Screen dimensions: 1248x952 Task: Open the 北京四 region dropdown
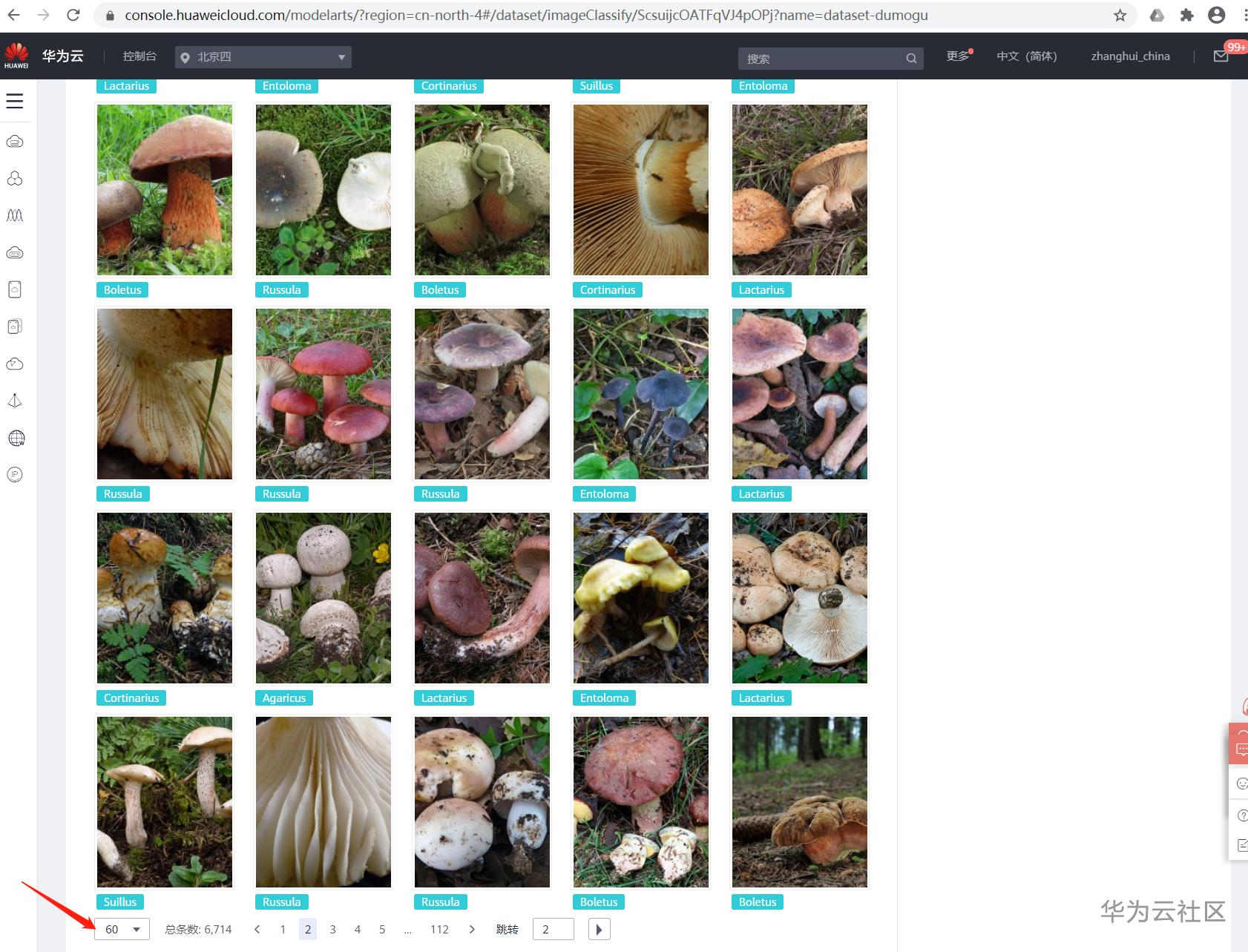pyautogui.click(x=263, y=57)
